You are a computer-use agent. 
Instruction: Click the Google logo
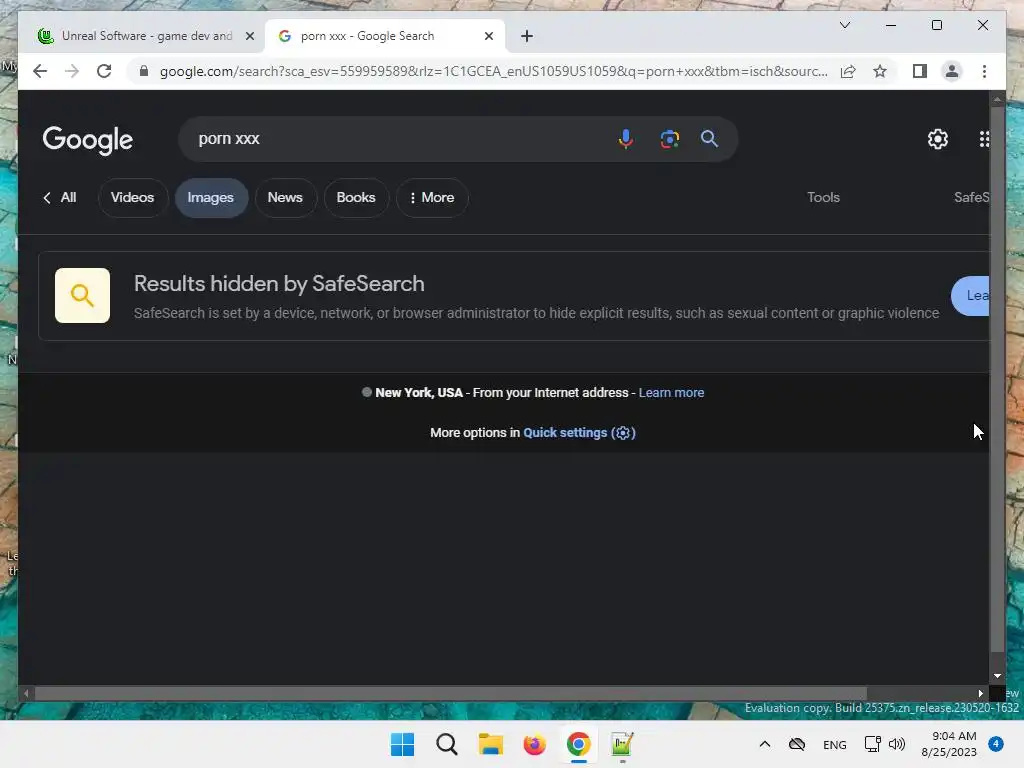[88, 140]
